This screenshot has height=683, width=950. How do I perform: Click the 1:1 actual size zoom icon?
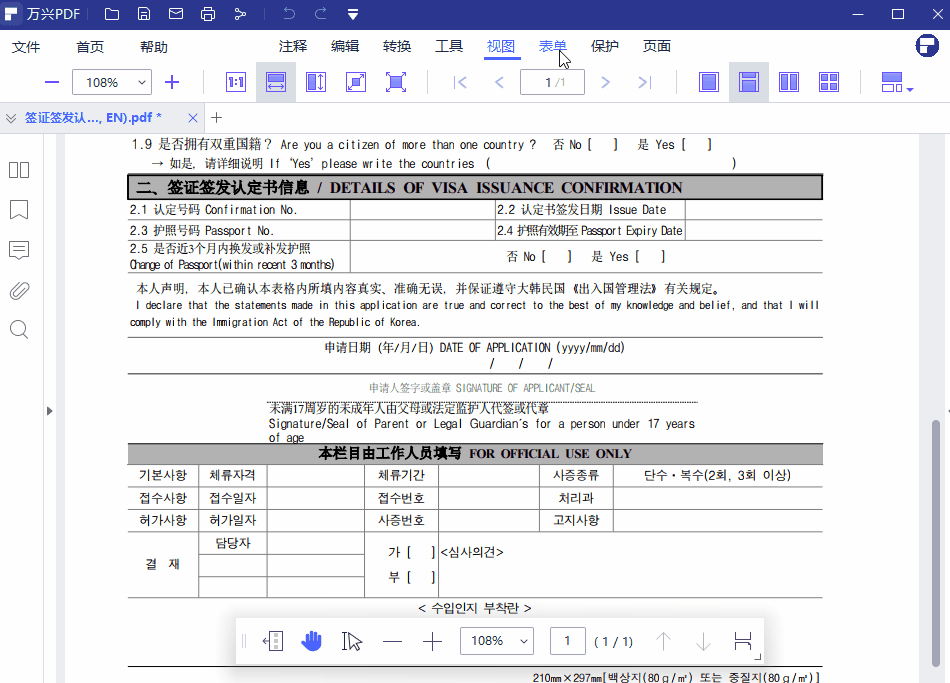(234, 82)
